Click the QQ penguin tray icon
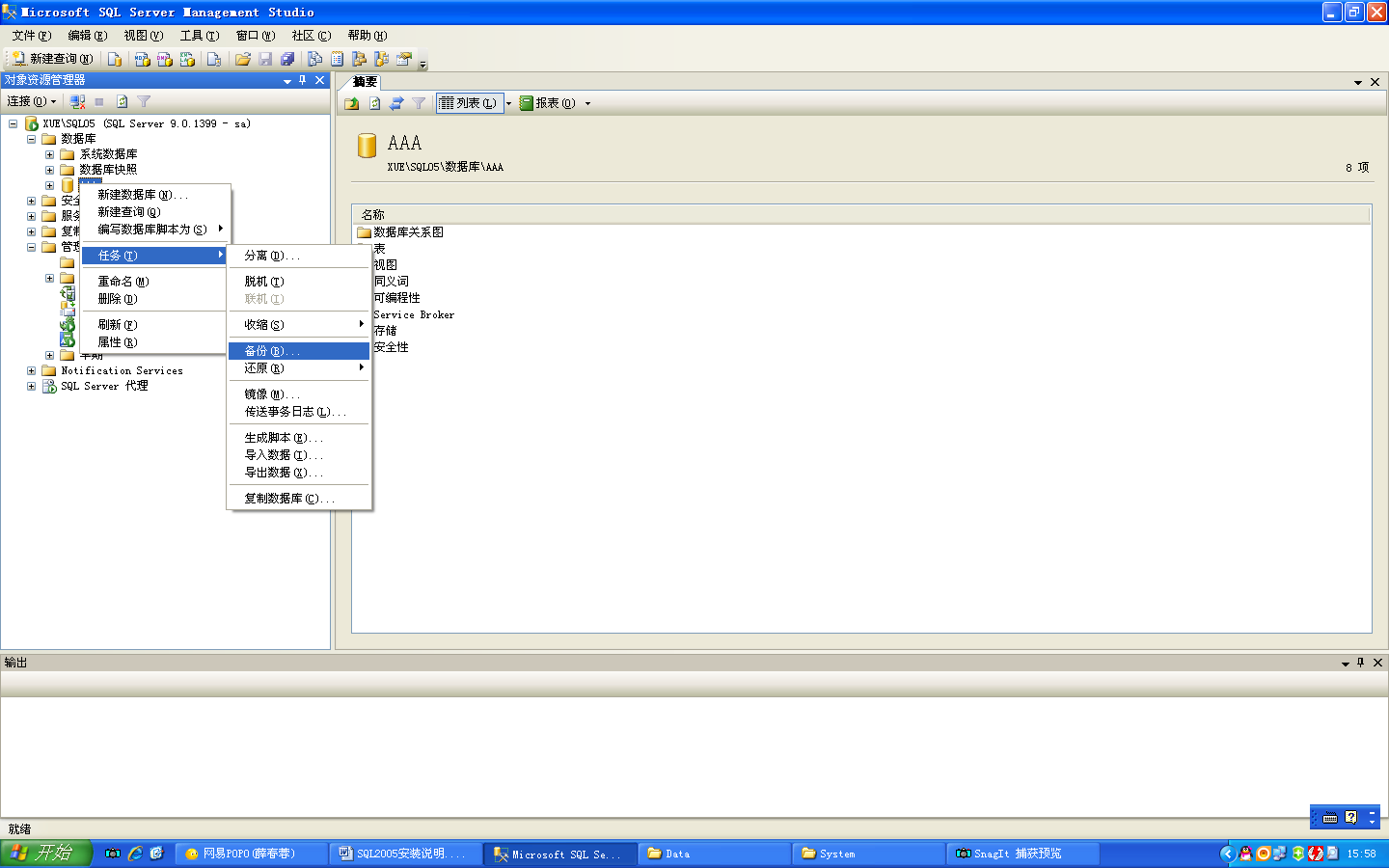The image size is (1389, 868). 1246,854
